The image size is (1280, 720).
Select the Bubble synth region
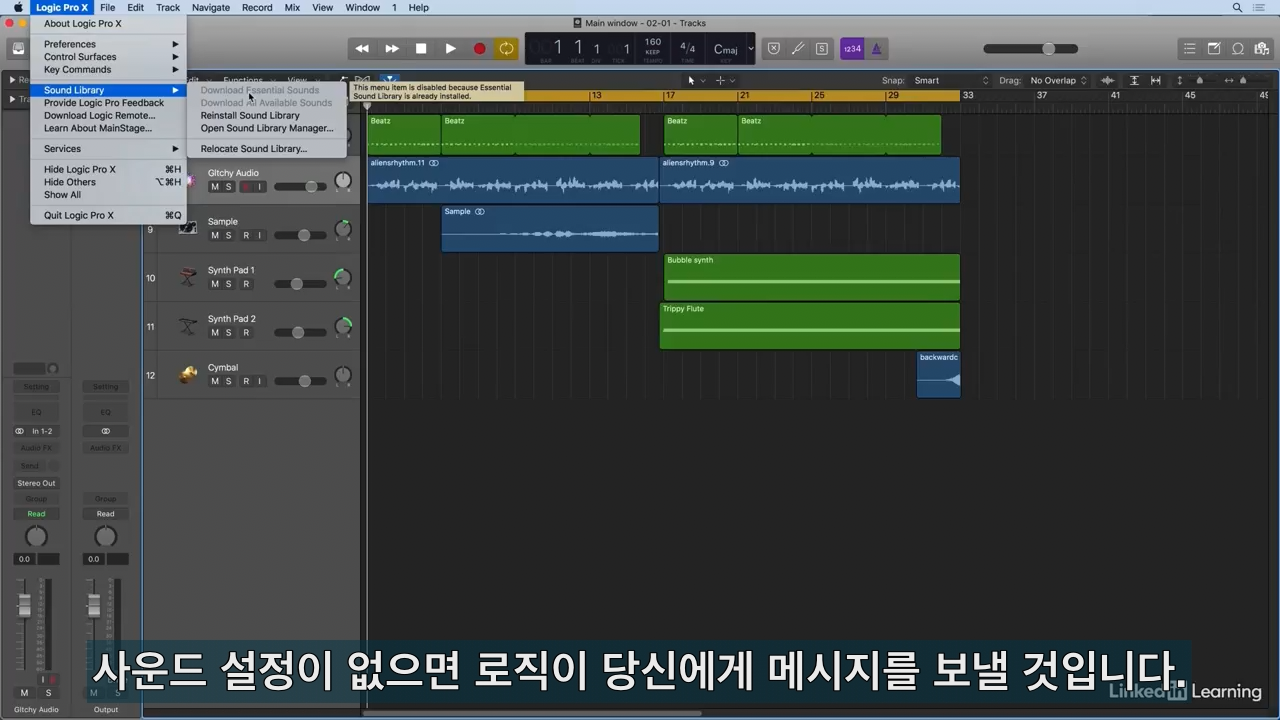click(812, 277)
